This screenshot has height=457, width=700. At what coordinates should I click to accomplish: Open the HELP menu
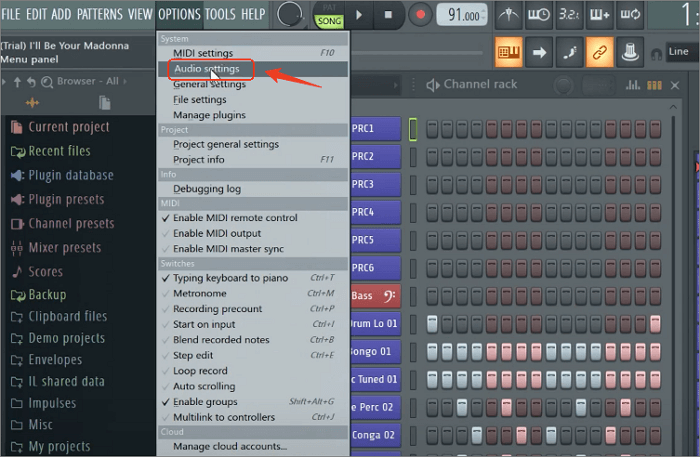(253, 14)
